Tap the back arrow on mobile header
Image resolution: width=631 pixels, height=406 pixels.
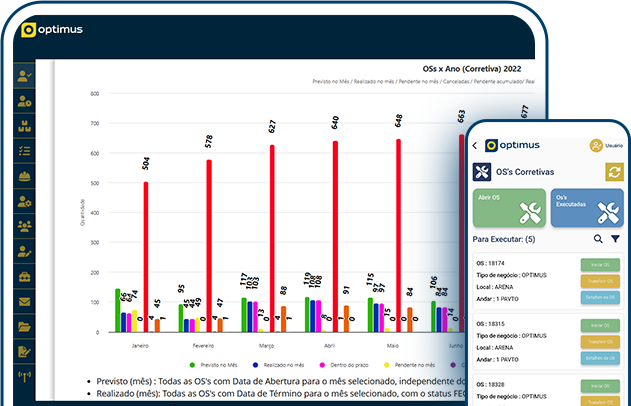click(475, 144)
